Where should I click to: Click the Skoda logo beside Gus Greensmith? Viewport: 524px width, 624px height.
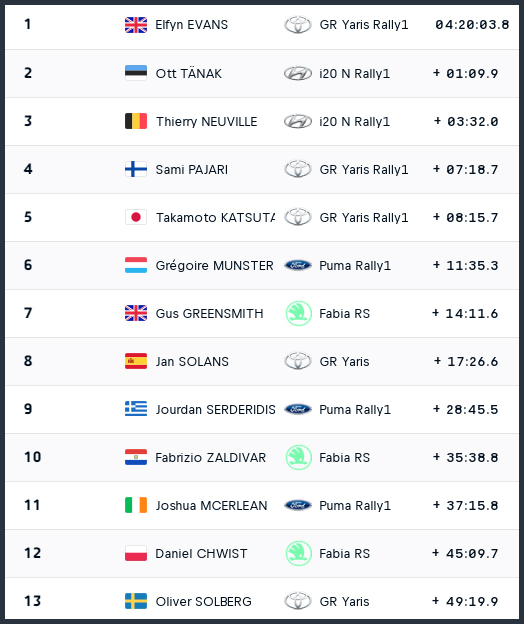coord(298,313)
